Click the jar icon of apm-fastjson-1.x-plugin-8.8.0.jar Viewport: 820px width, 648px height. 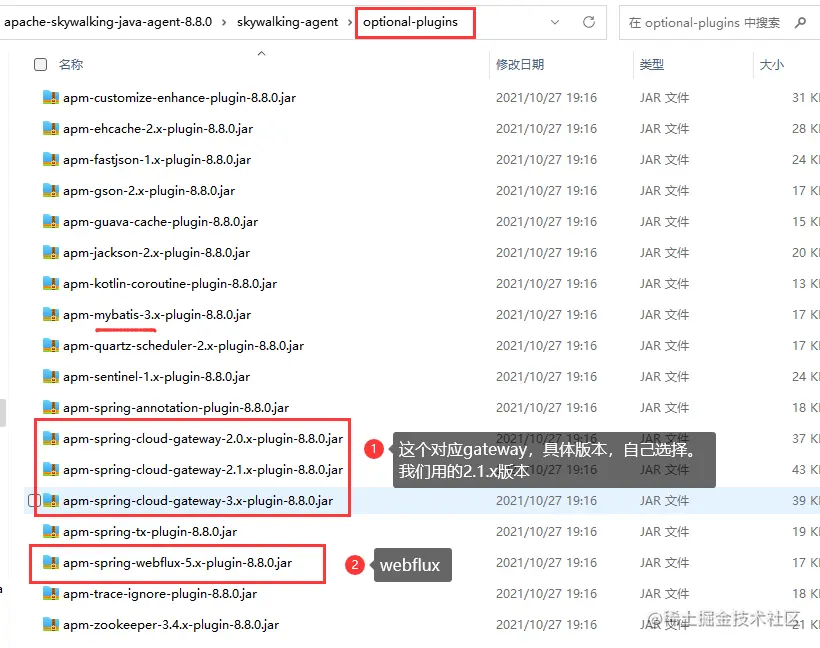51,159
